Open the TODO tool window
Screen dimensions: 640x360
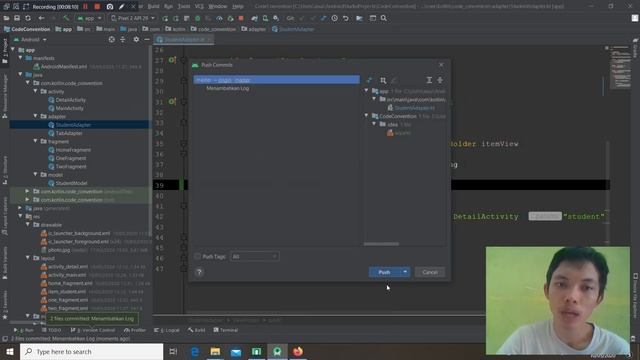coord(51,330)
